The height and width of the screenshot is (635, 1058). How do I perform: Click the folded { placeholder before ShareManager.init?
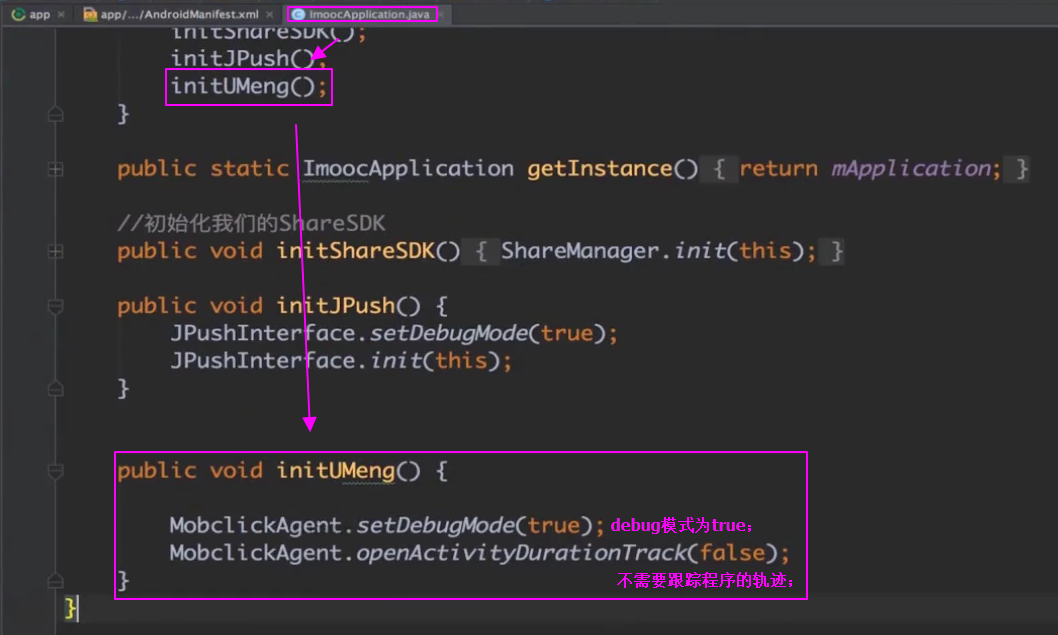click(481, 251)
